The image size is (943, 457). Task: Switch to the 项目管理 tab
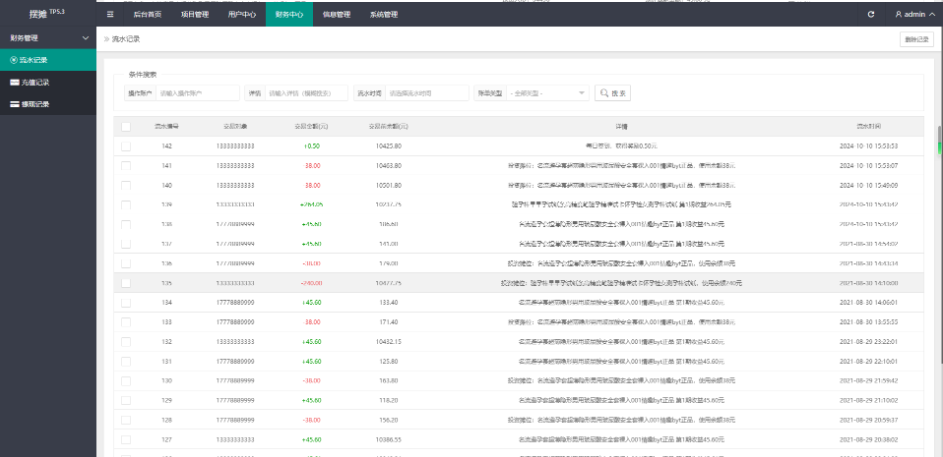194,14
